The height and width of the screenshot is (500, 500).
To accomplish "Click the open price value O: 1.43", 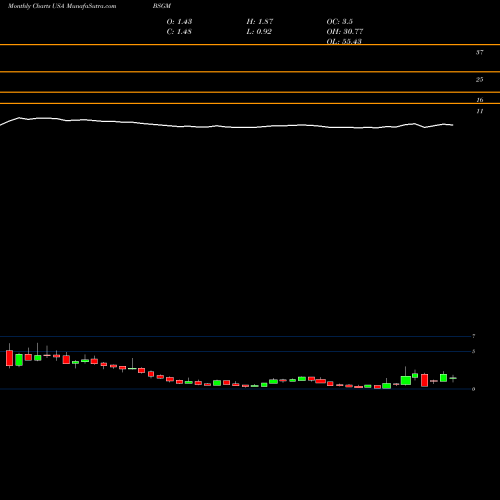I will coord(179,21).
